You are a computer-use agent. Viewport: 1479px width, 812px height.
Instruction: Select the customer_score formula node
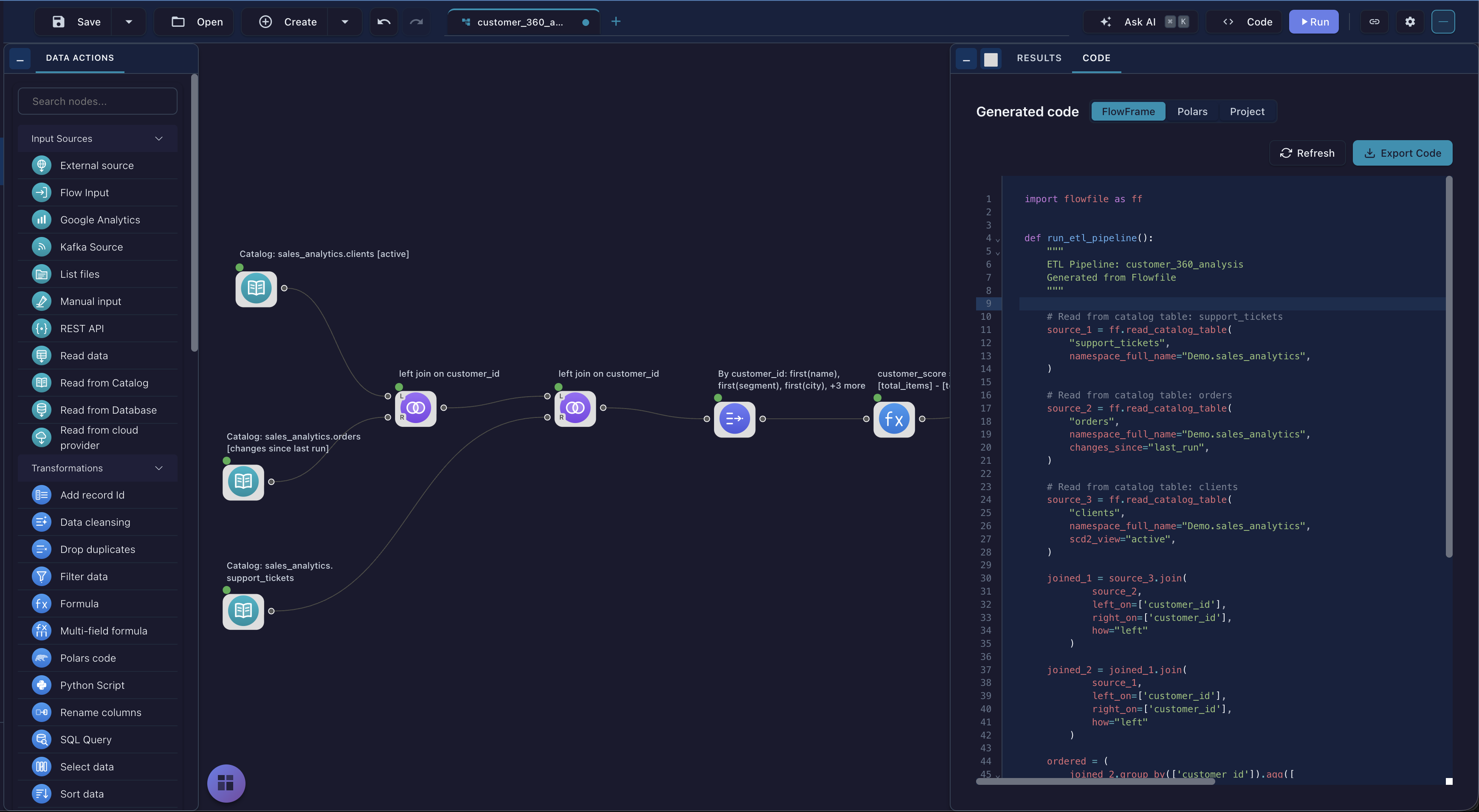pos(894,419)
